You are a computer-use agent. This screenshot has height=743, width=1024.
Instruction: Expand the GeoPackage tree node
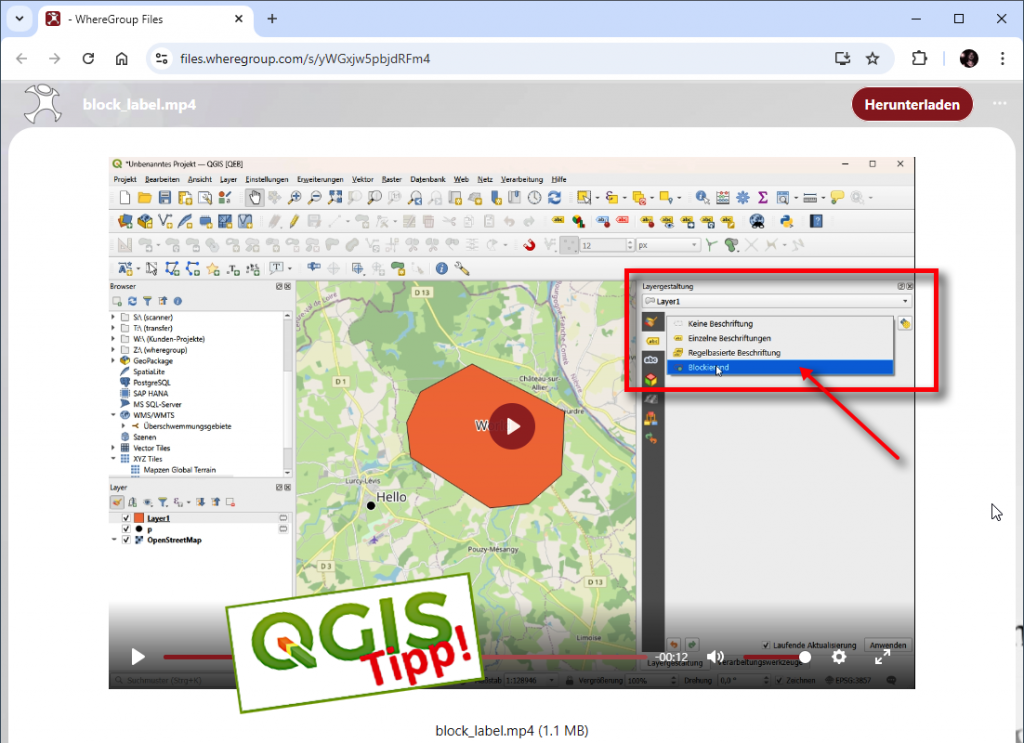pyautogui.click(x=113, y=360)
